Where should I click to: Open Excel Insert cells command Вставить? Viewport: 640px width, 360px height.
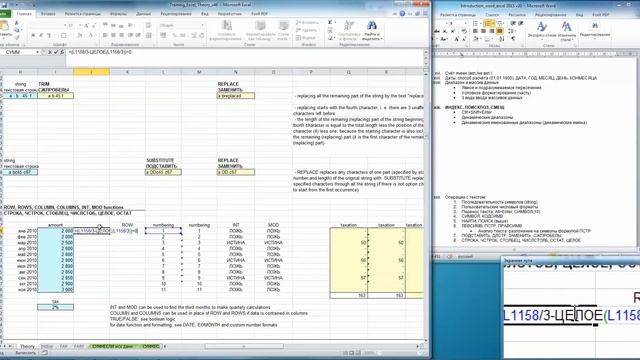click(307, 22)
